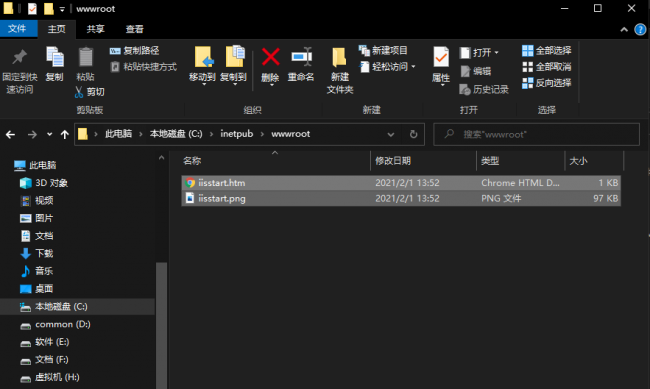Open Documents (文档) in sidebar

[37, 236]
